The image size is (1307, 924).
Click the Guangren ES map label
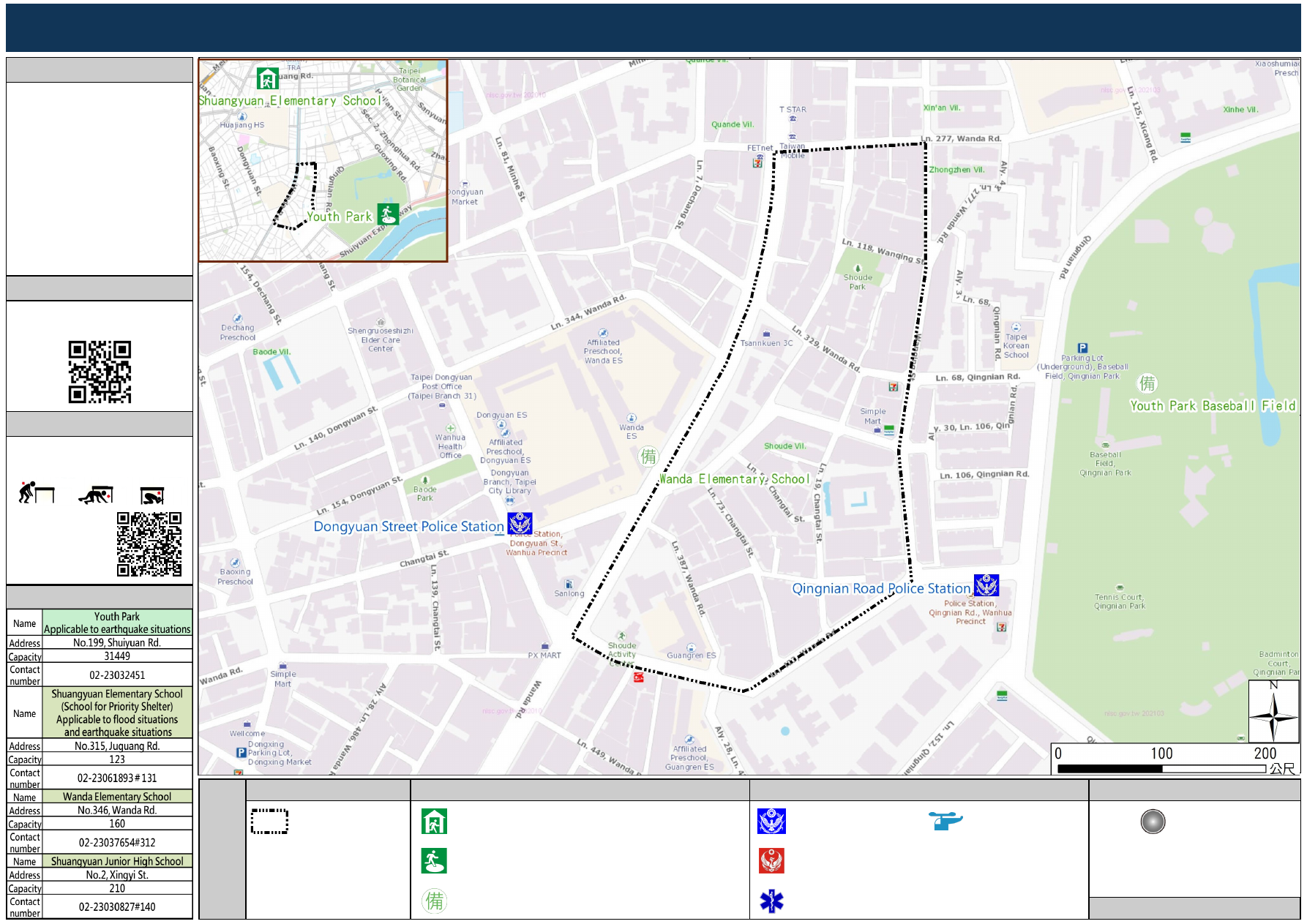click(692, 656)
